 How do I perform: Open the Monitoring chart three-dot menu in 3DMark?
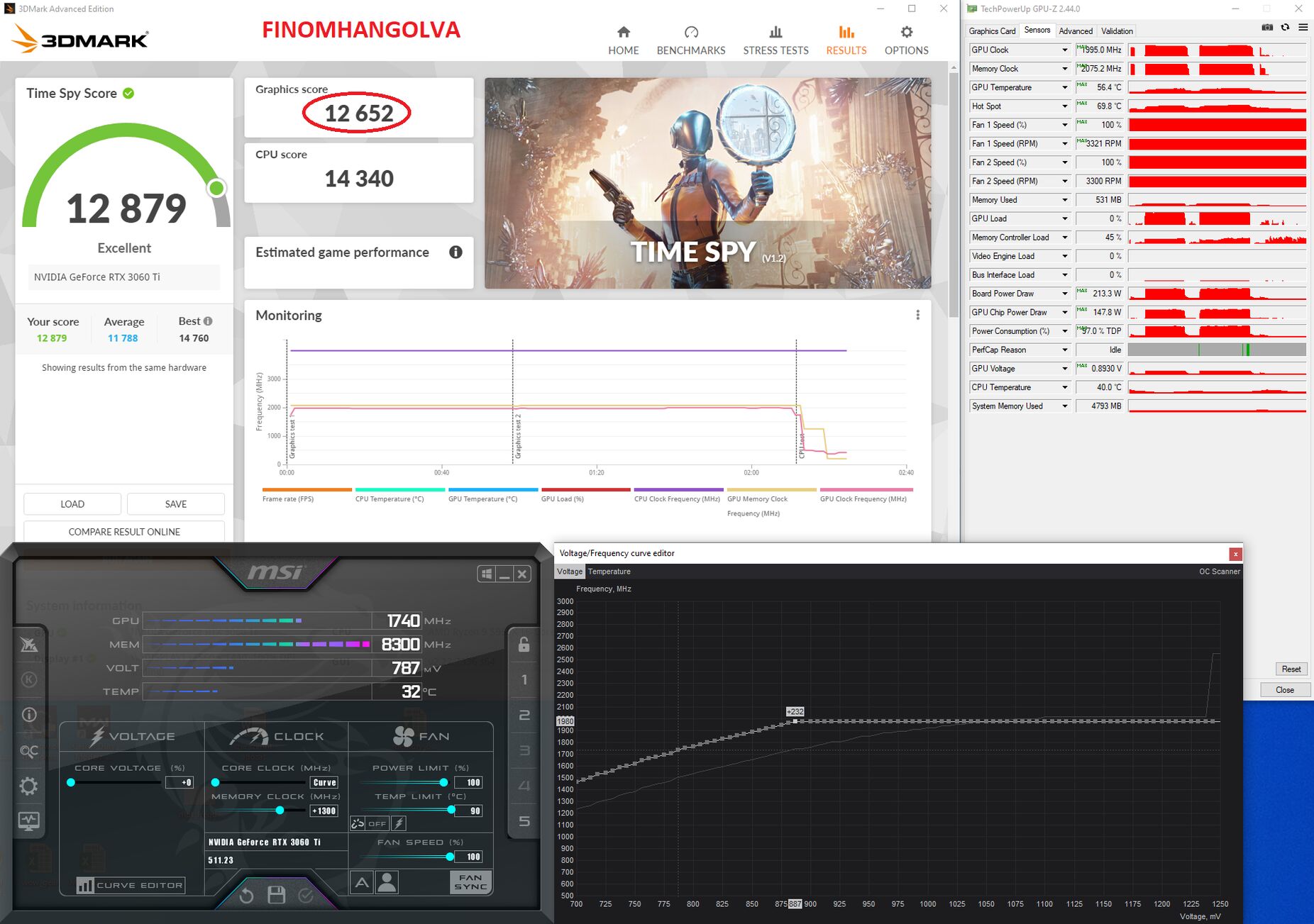click(917, 315)
